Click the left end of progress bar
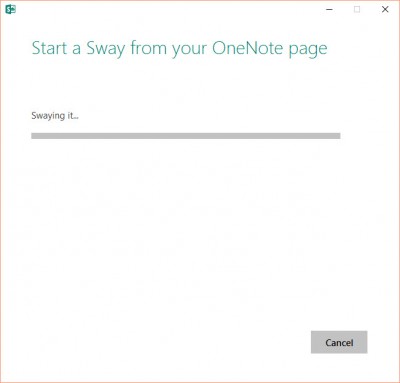 (34, 136)
